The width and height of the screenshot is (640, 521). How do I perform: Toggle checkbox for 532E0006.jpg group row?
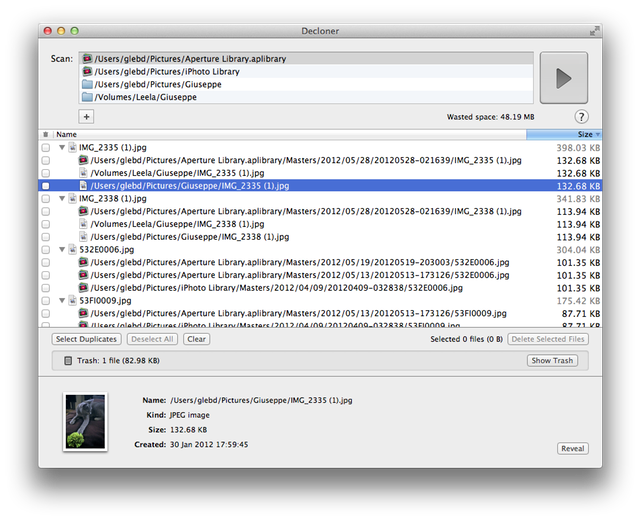click(x=45, y=250)
